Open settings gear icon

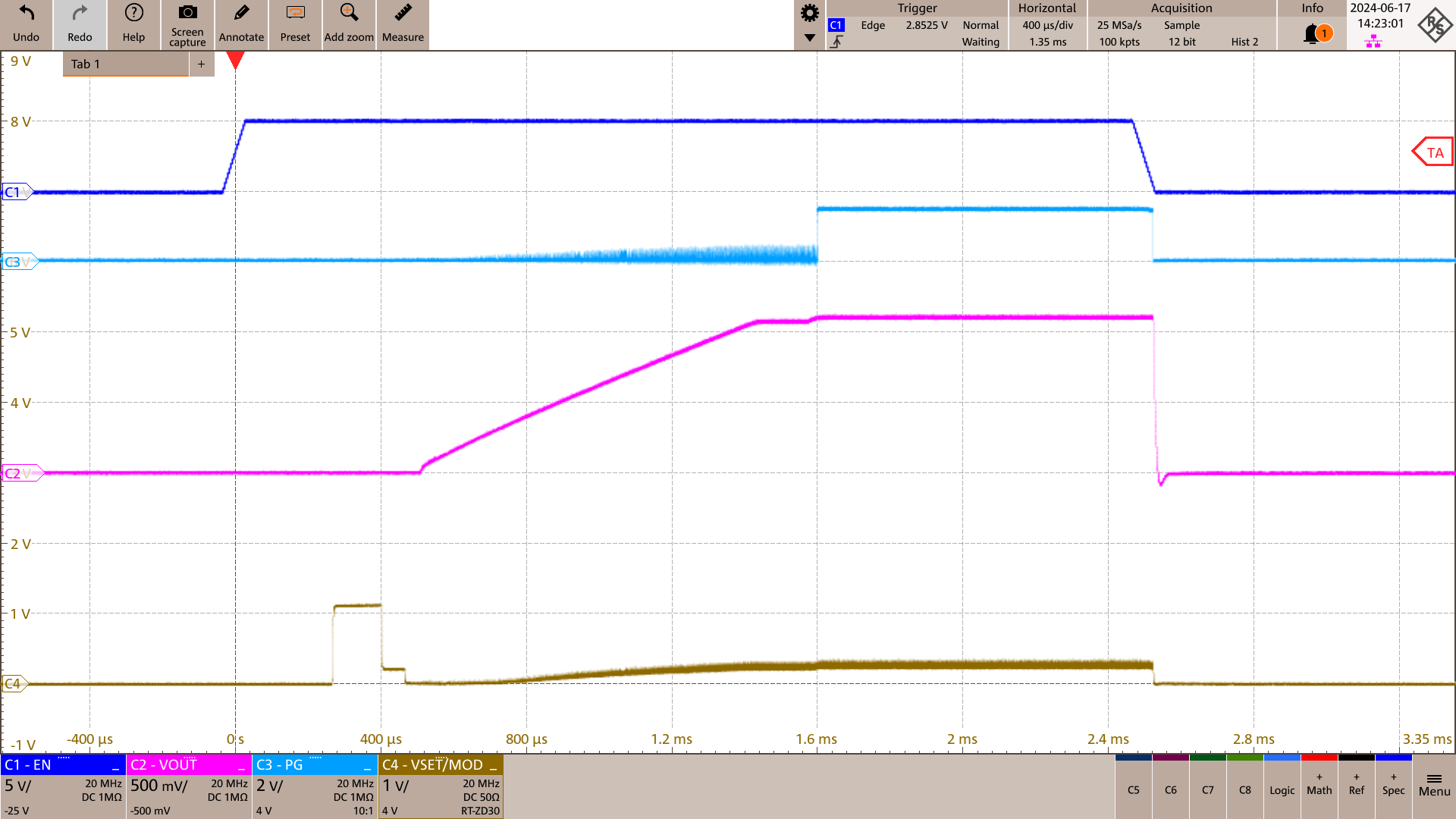(x=810, y=13)
